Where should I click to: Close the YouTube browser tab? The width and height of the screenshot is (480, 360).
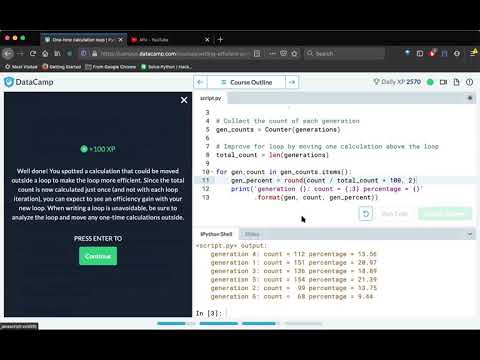click(207, 40)
